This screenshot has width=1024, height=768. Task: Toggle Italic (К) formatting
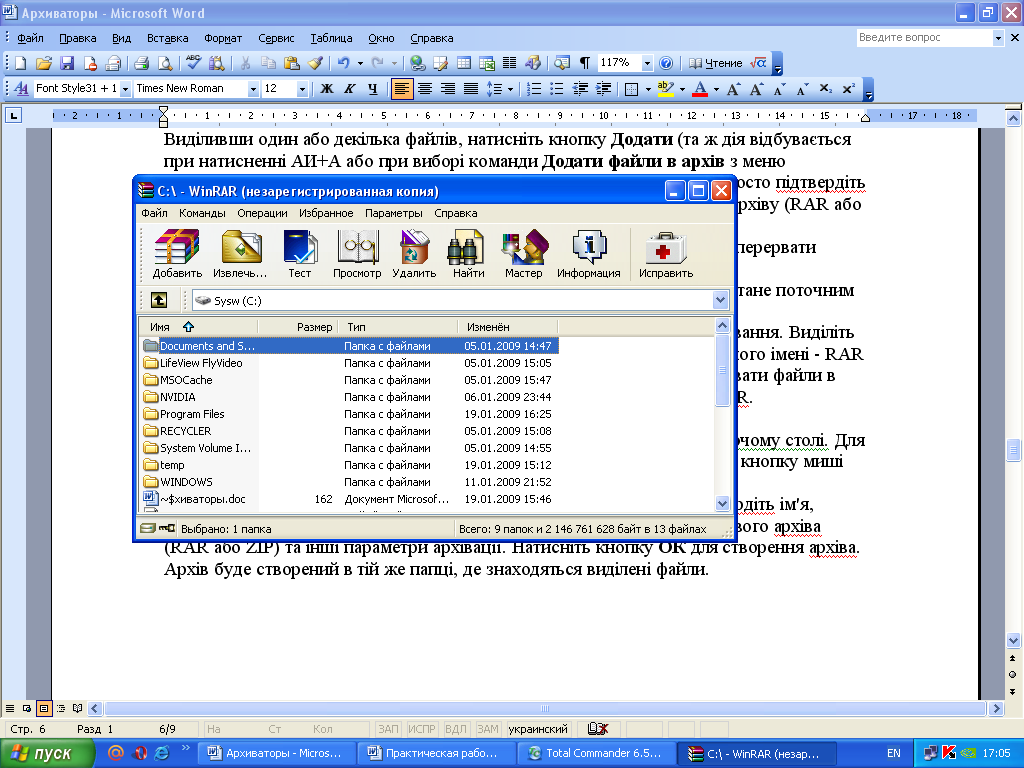click(349, 89)
